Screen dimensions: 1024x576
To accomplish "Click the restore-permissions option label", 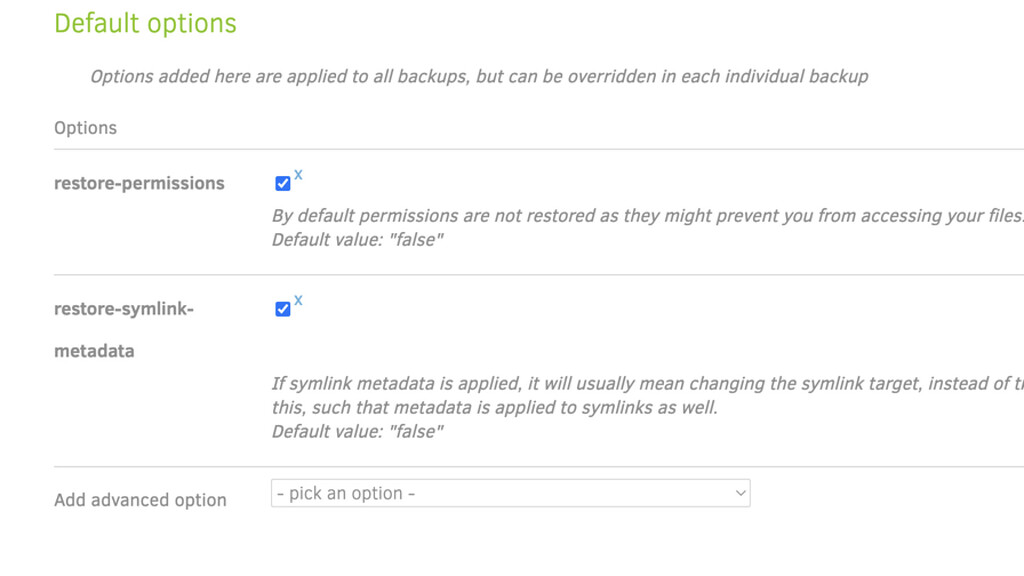I will pyautogui.click(x=139, y=182).
